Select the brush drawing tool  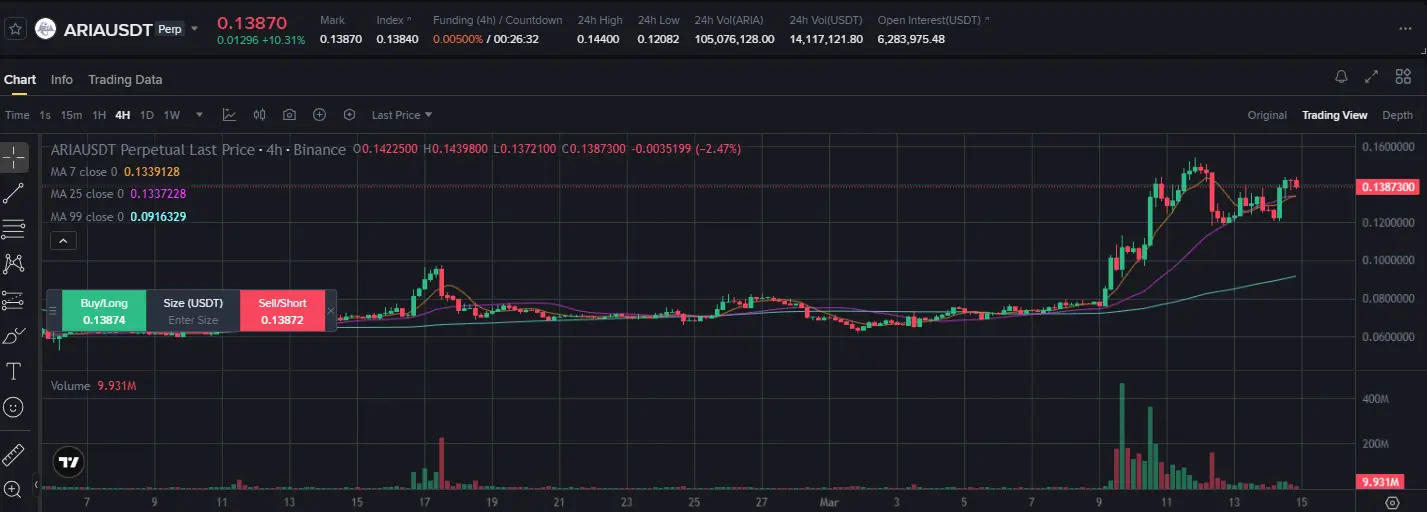(x=14, y=336)
